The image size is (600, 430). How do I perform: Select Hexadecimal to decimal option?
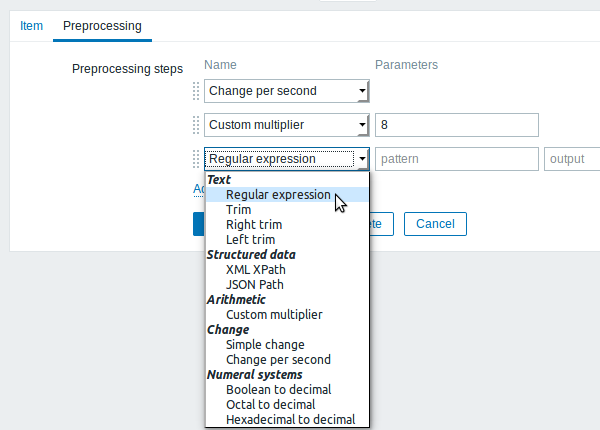pyautogui.click(x=290, y=420)
